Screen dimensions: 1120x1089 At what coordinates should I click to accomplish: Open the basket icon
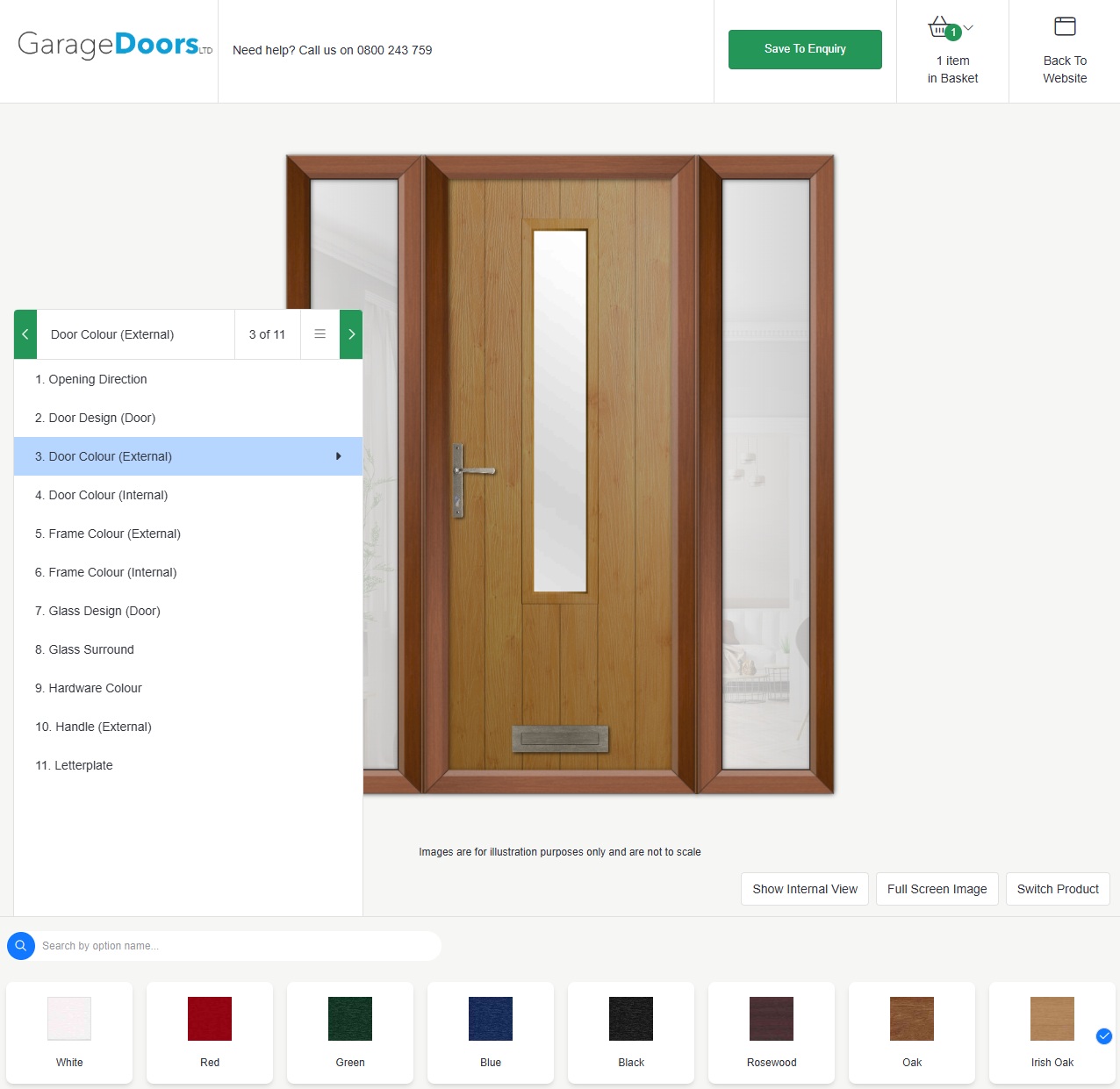tap(940, 27)
